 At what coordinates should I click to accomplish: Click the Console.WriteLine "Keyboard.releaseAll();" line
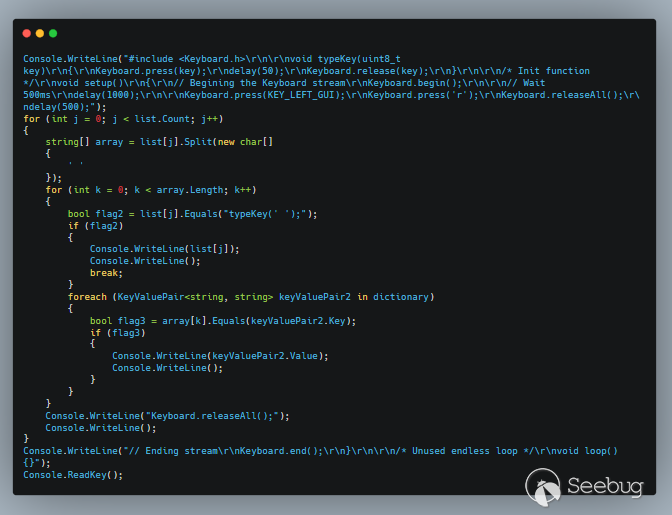tap(167, 415)
